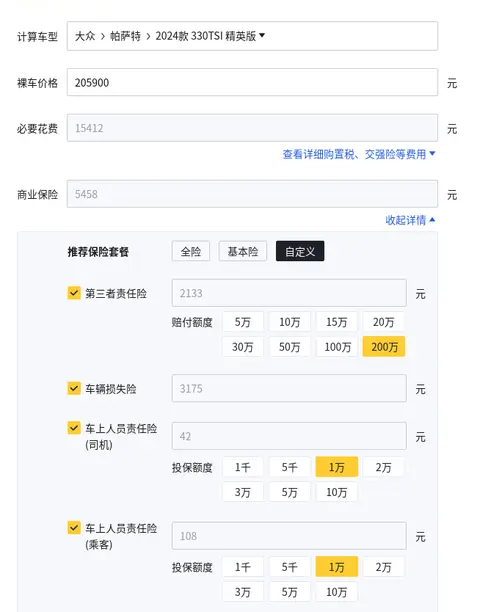Image resolution: width=480 pixels, height=612 pixels.
Task: Click the 裸车价格 input field
Action: [252, 82]
